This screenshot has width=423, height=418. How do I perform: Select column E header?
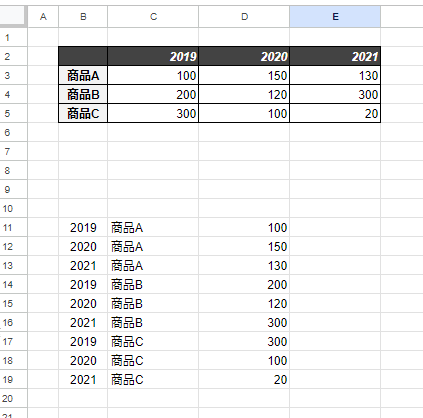[335, 17]
